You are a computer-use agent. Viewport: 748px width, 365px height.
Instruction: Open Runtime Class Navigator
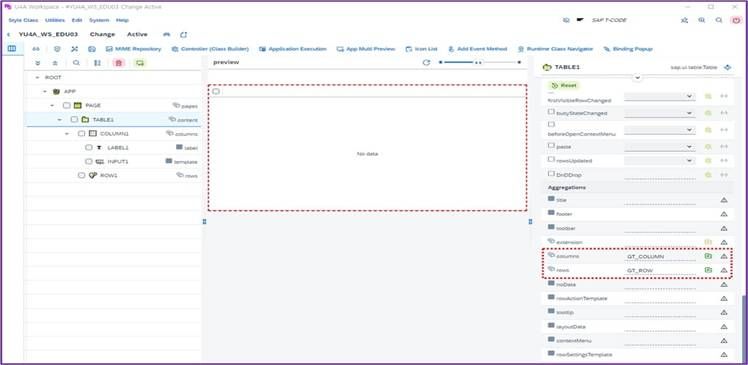pyautogui.click(x=556, y=49)
